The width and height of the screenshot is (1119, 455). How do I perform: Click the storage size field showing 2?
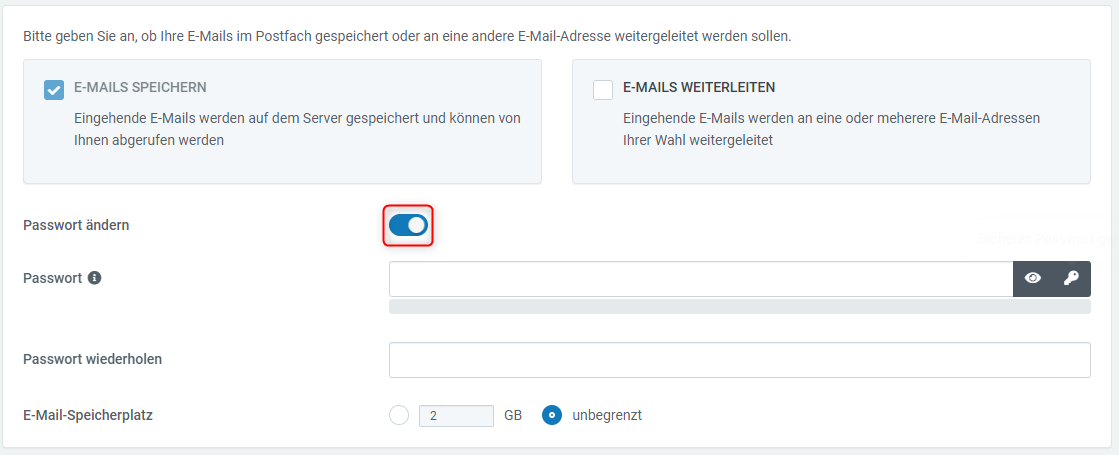(456, 415)
